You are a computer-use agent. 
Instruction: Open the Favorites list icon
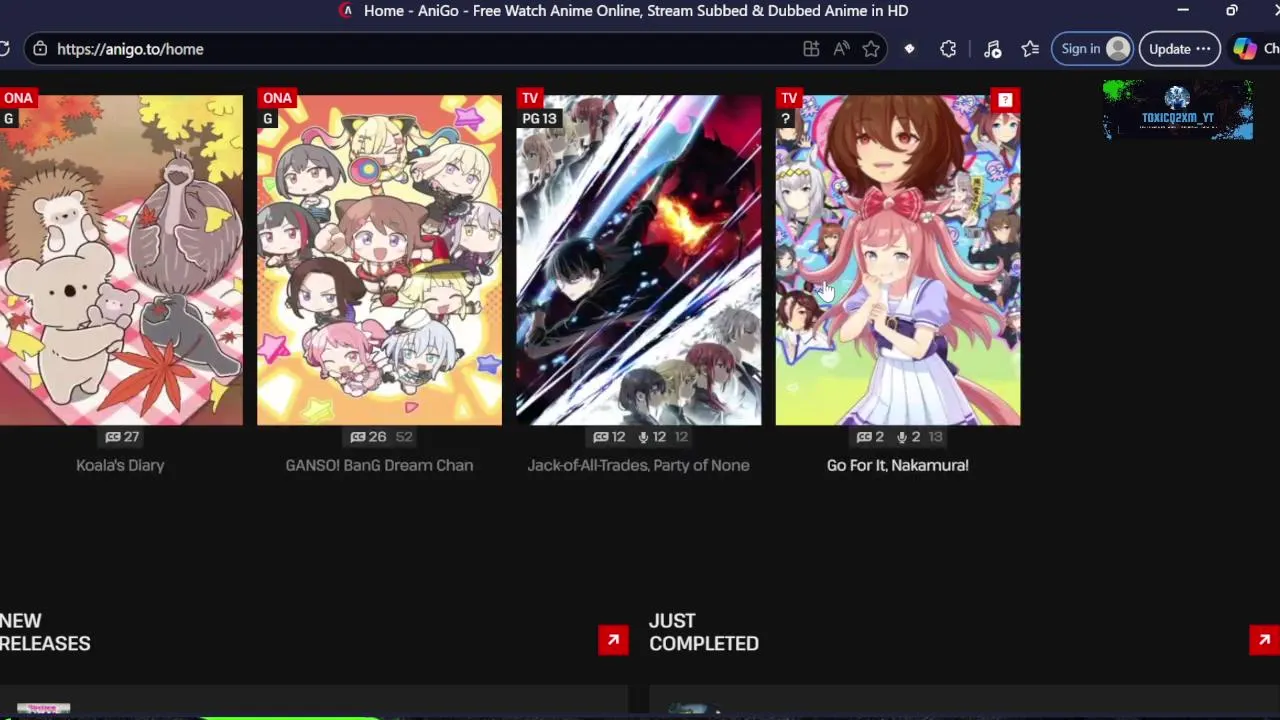click(x=1030, y=49)
